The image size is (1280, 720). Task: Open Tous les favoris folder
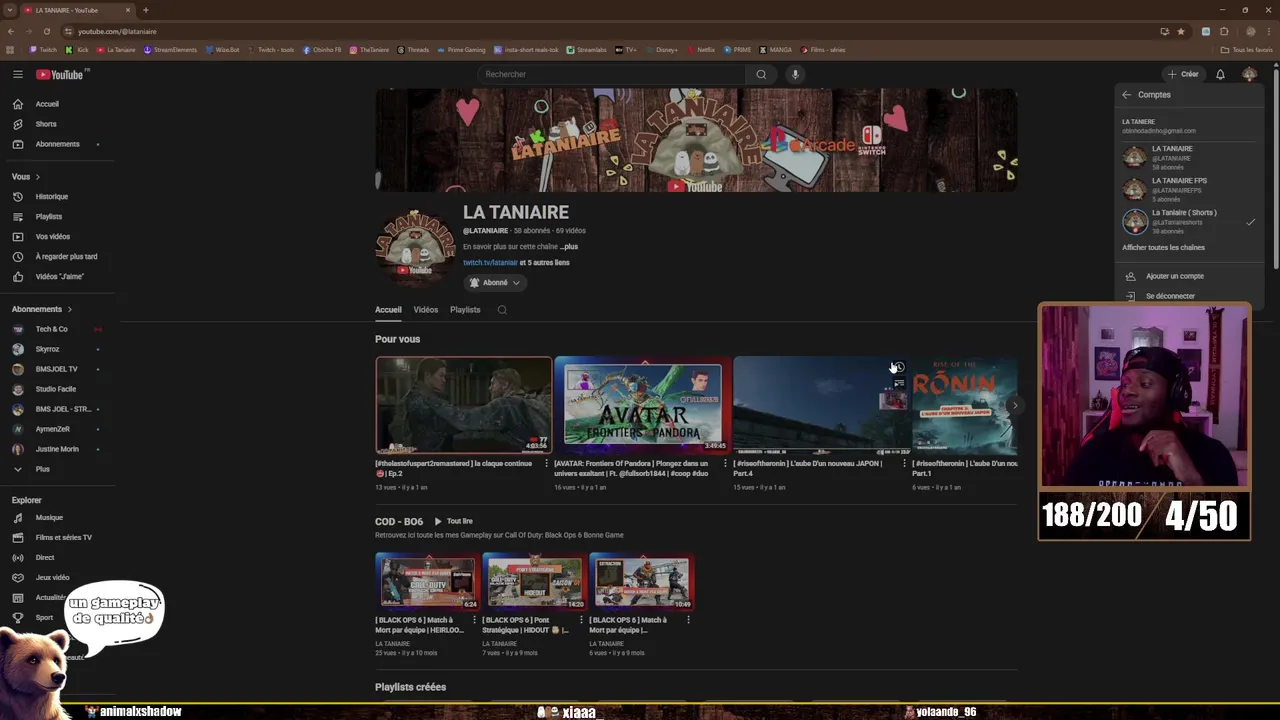(1247, 49)
